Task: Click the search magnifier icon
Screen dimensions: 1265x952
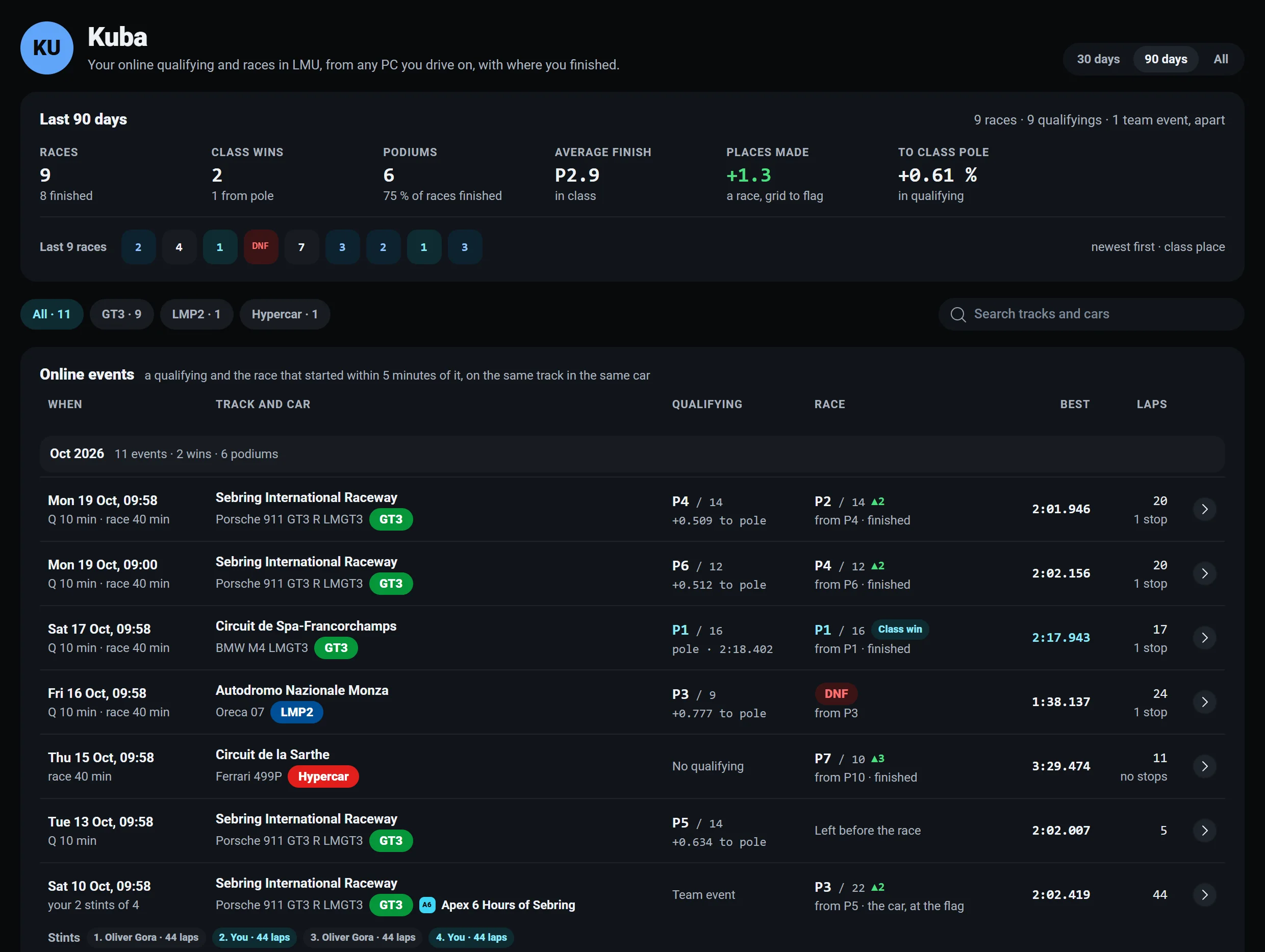Action: [x=958, y=315]
